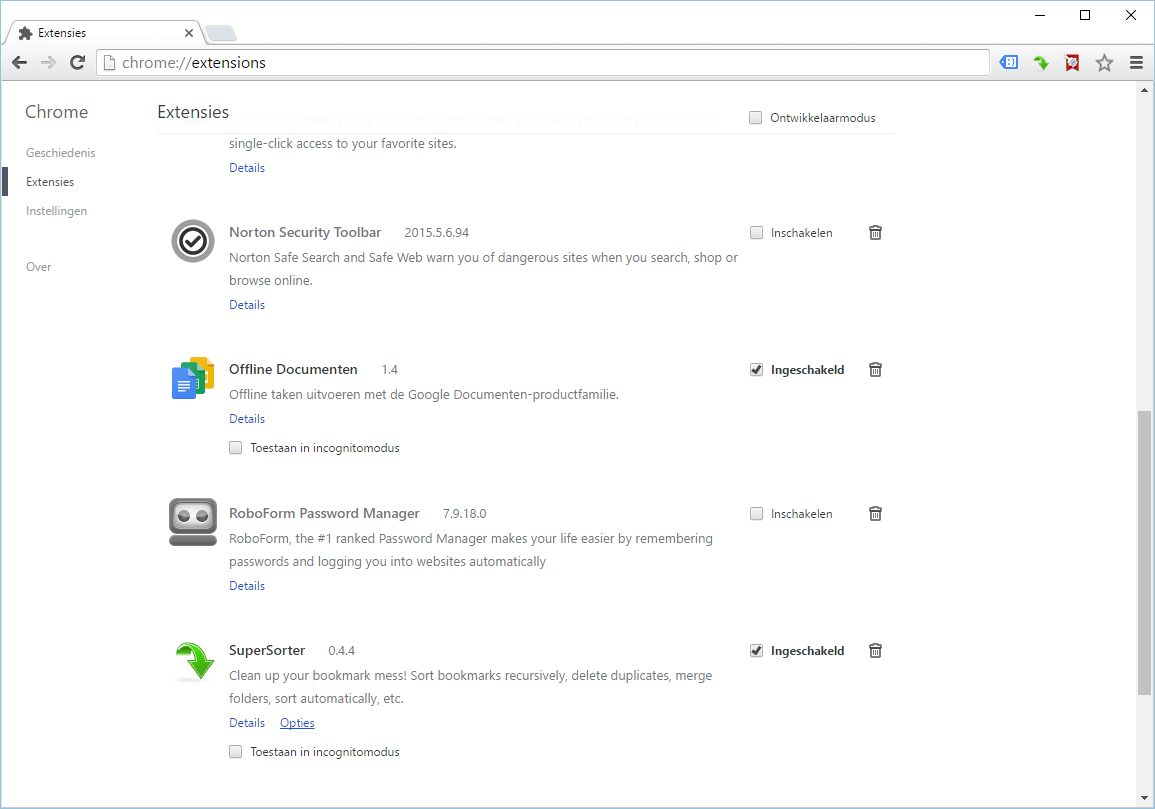
Task: Allow SuperSorter in incognitomodus
Action: [x=235, y=751]
